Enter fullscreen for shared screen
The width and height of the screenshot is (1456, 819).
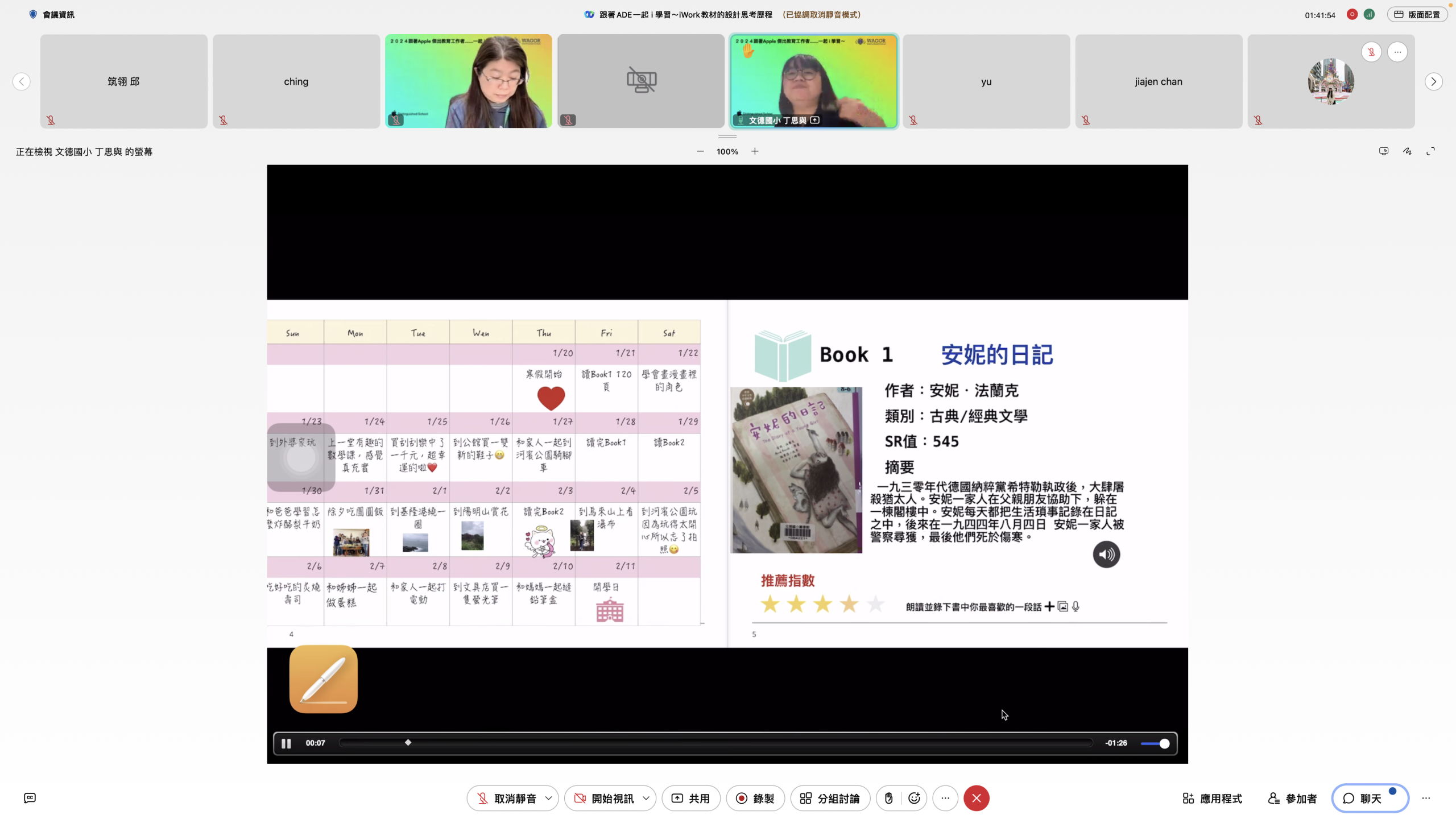pos(1430,151)
